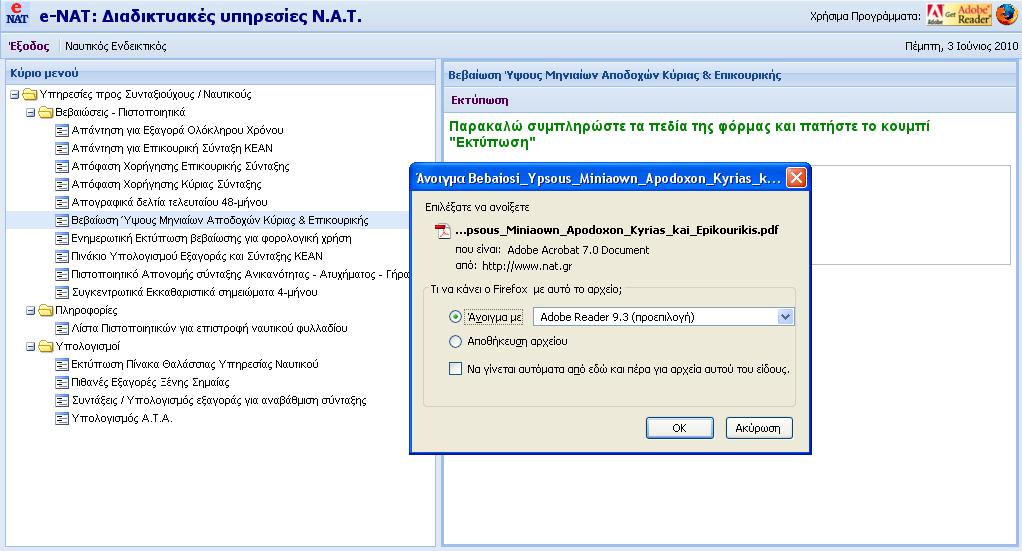
Task: Click the Ακύρωση button
Action: [x=758, y=428]
